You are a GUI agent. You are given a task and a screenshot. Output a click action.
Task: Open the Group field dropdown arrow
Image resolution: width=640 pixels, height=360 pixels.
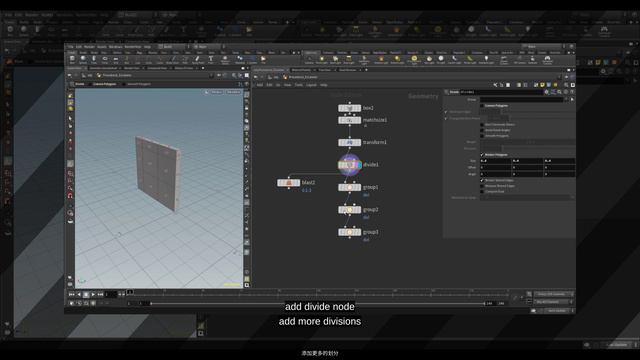pos(567,99)
